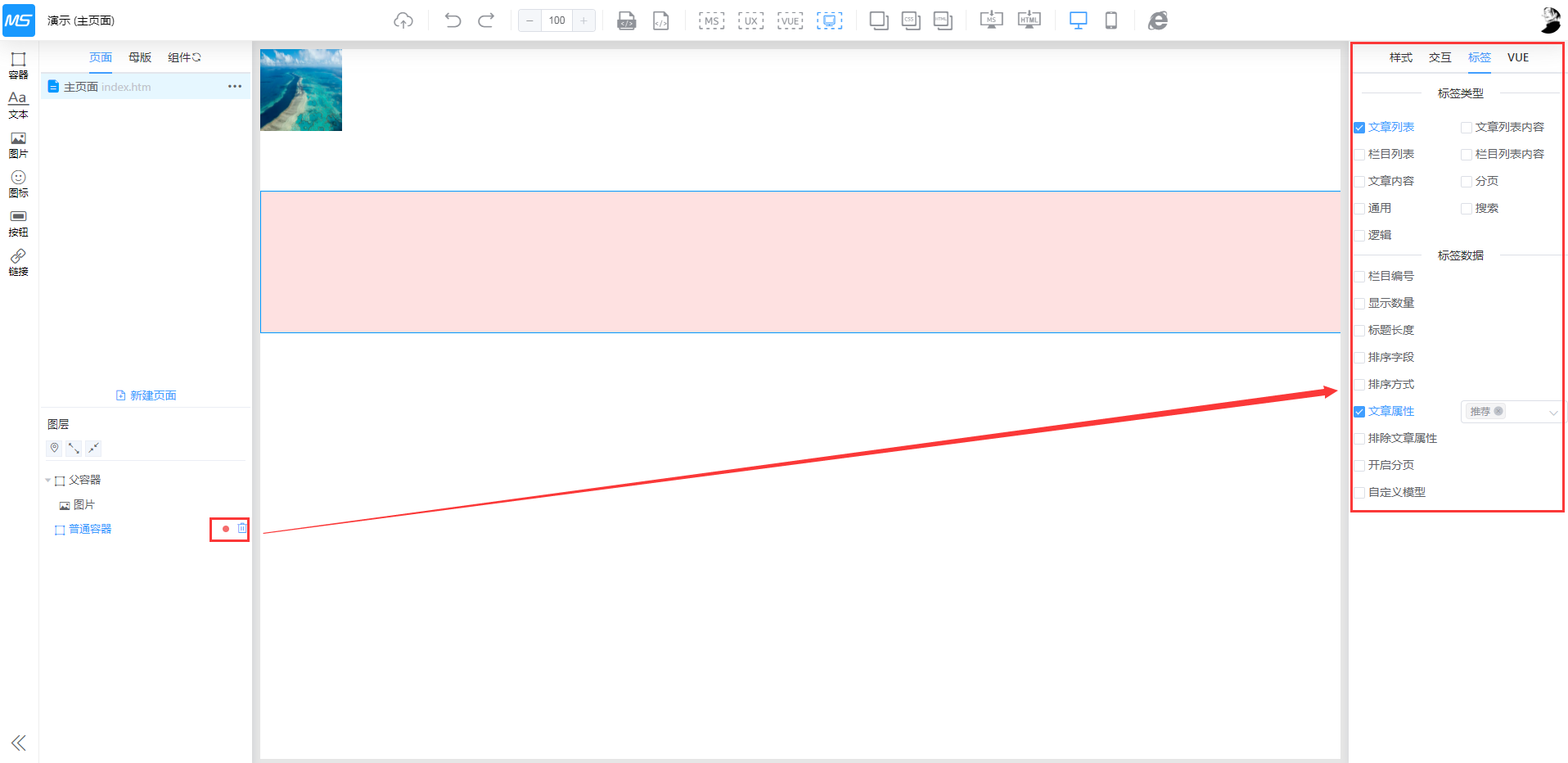The image size is (1568, 763).
Task: Collapse the 父容器 layer tree
Action: (48, 481)
